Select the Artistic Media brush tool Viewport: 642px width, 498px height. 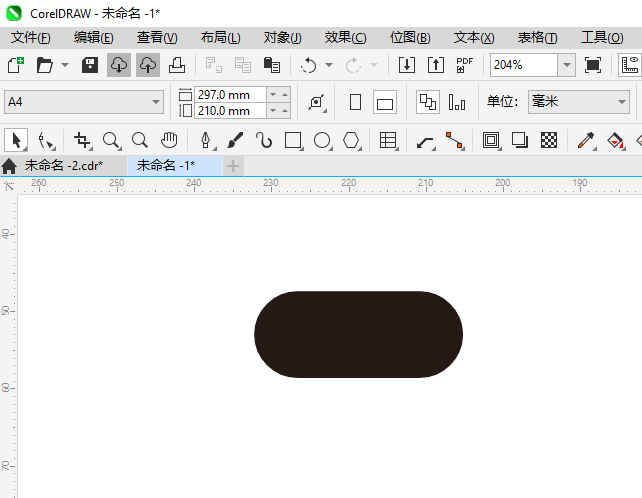(235, 140)
